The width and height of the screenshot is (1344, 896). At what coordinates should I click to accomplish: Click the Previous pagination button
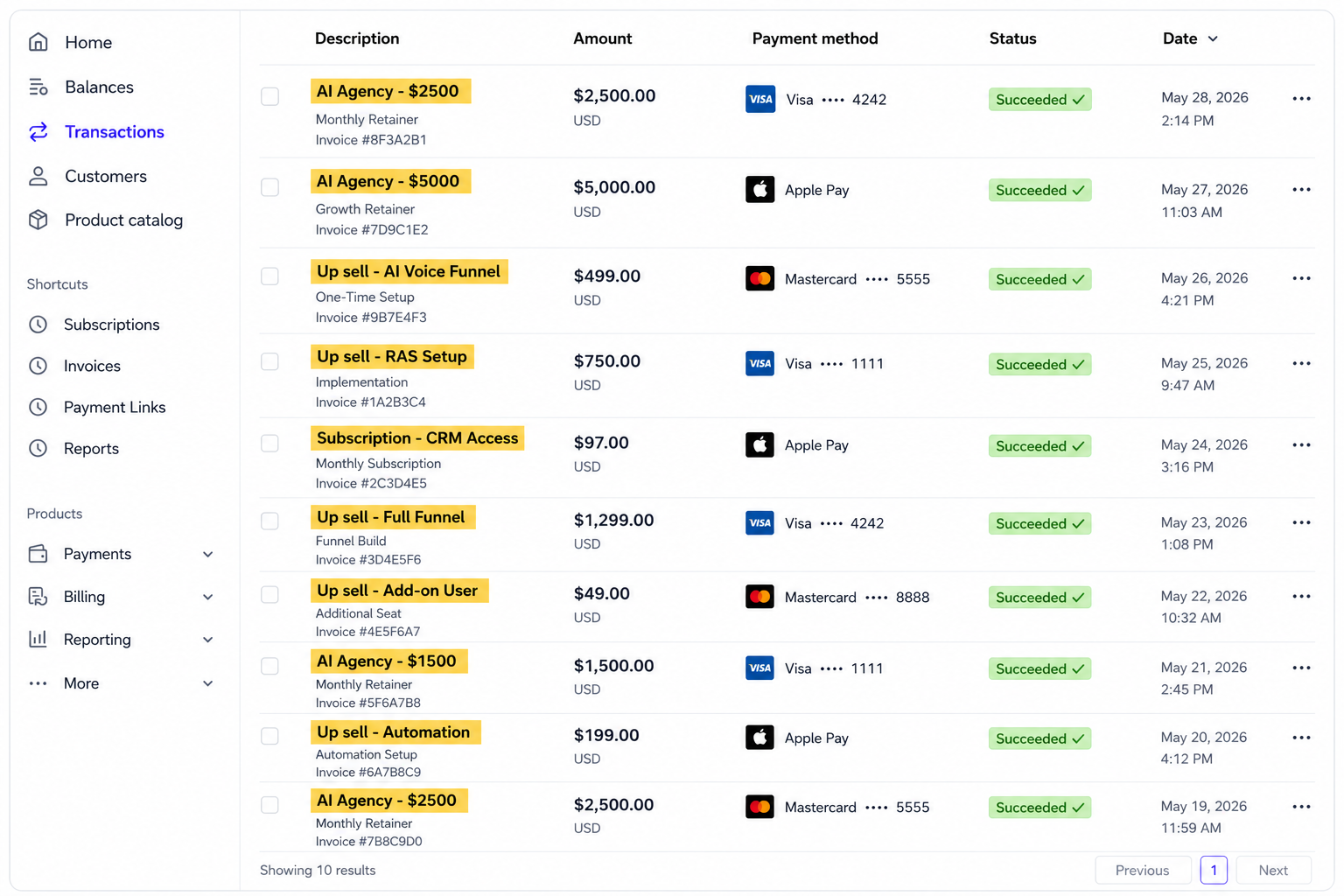(x=1143, y=870)
